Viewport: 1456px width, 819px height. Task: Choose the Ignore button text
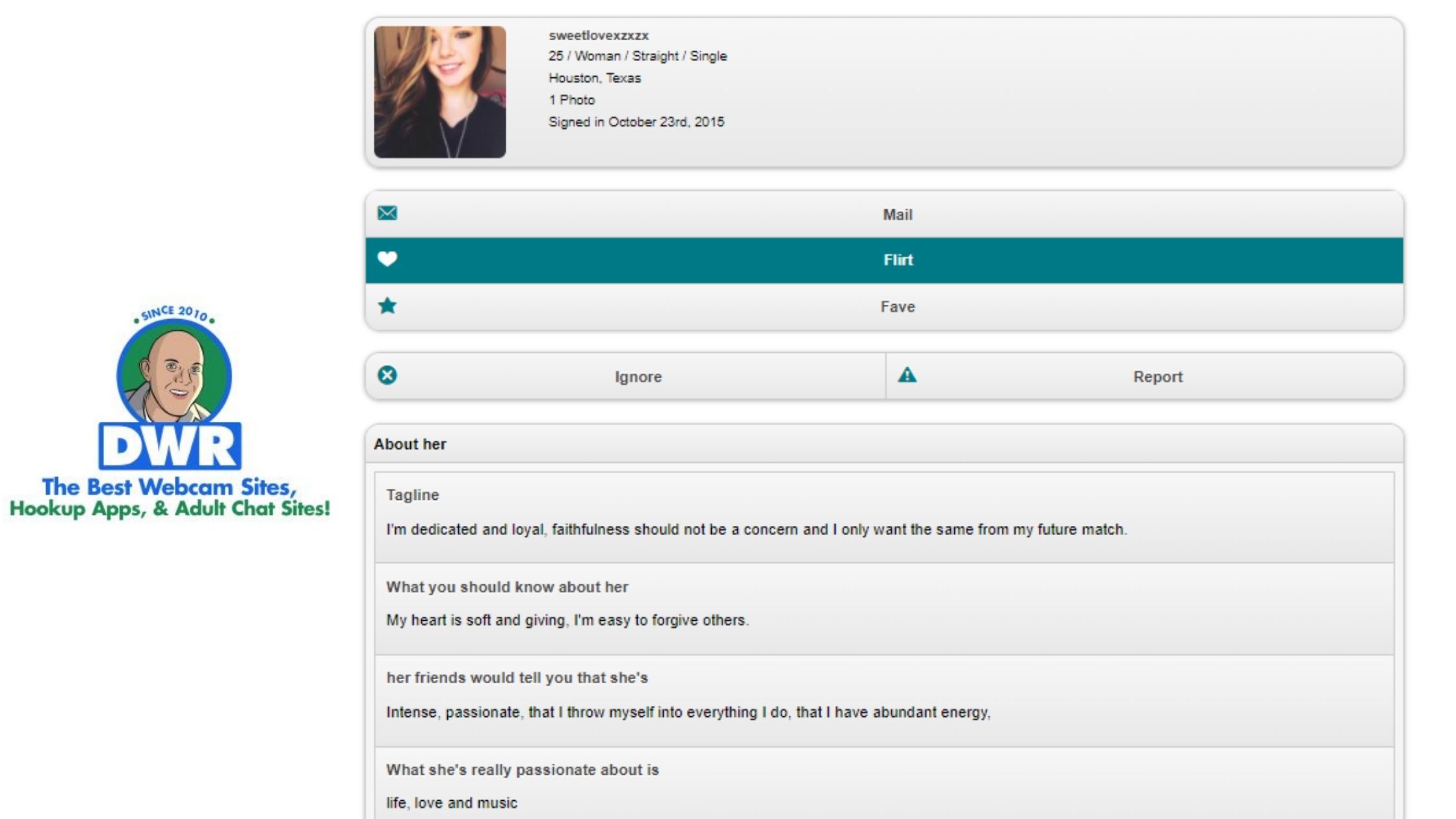638,377
